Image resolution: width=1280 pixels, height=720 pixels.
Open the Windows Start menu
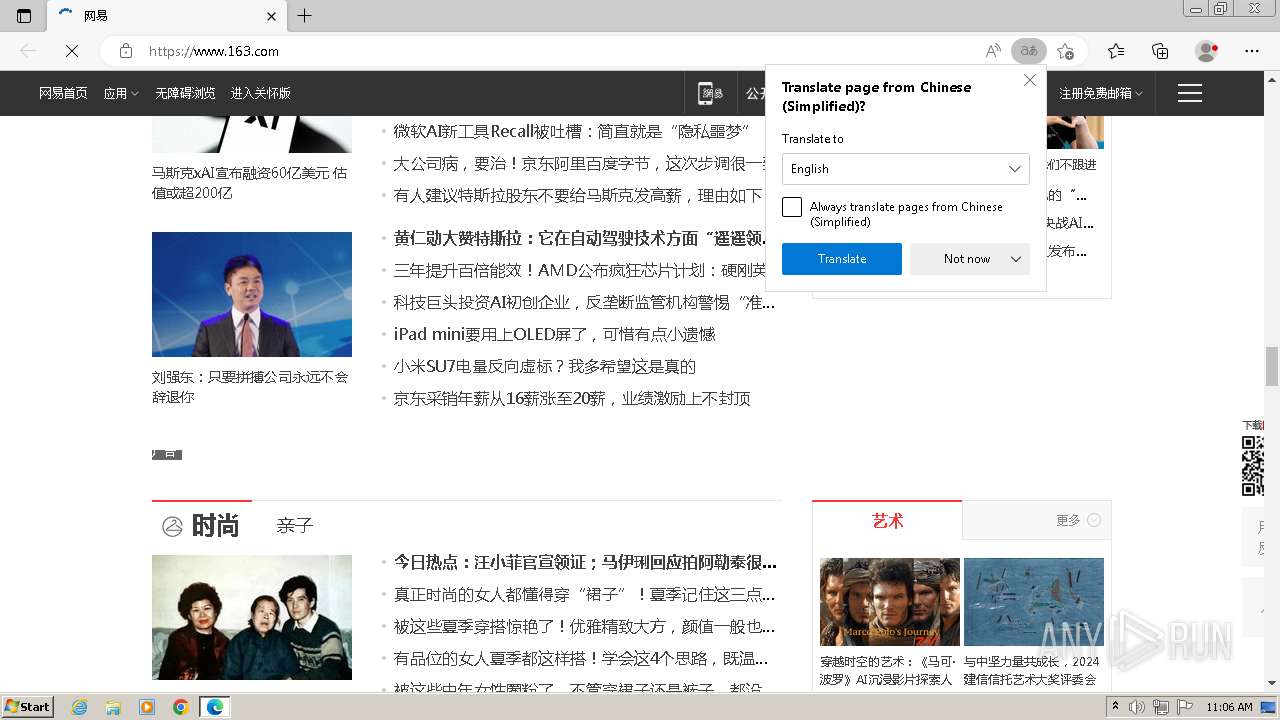[28, 707]
